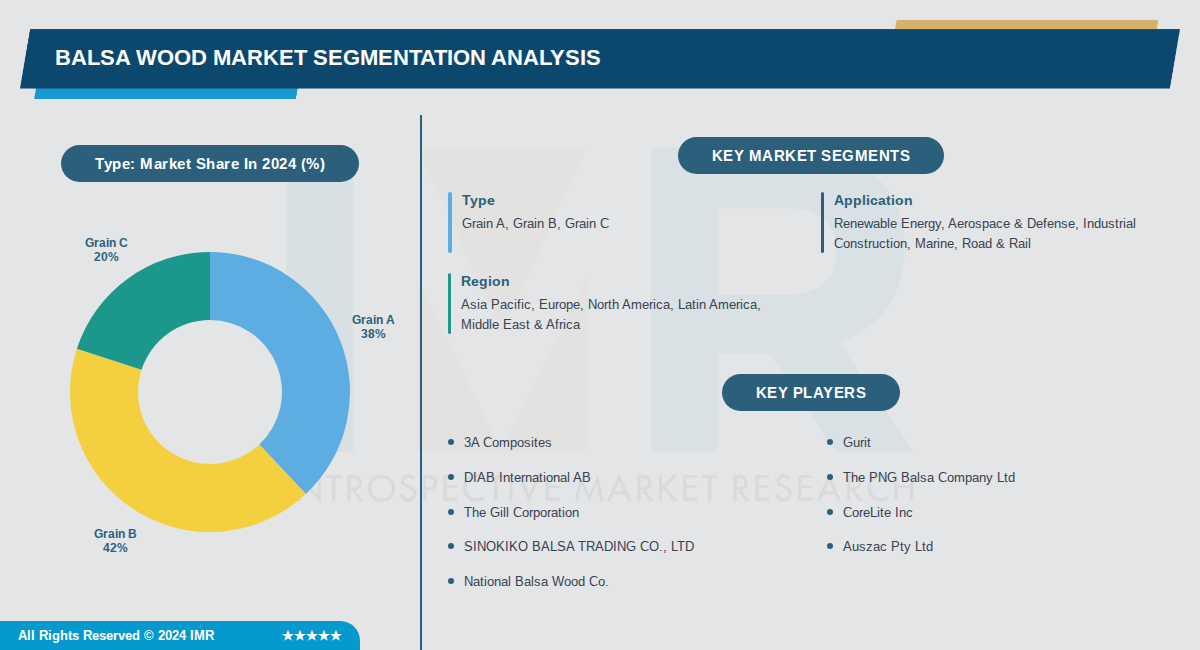Select the Type: Market Share In 2024 badge

tap(209, 164)
